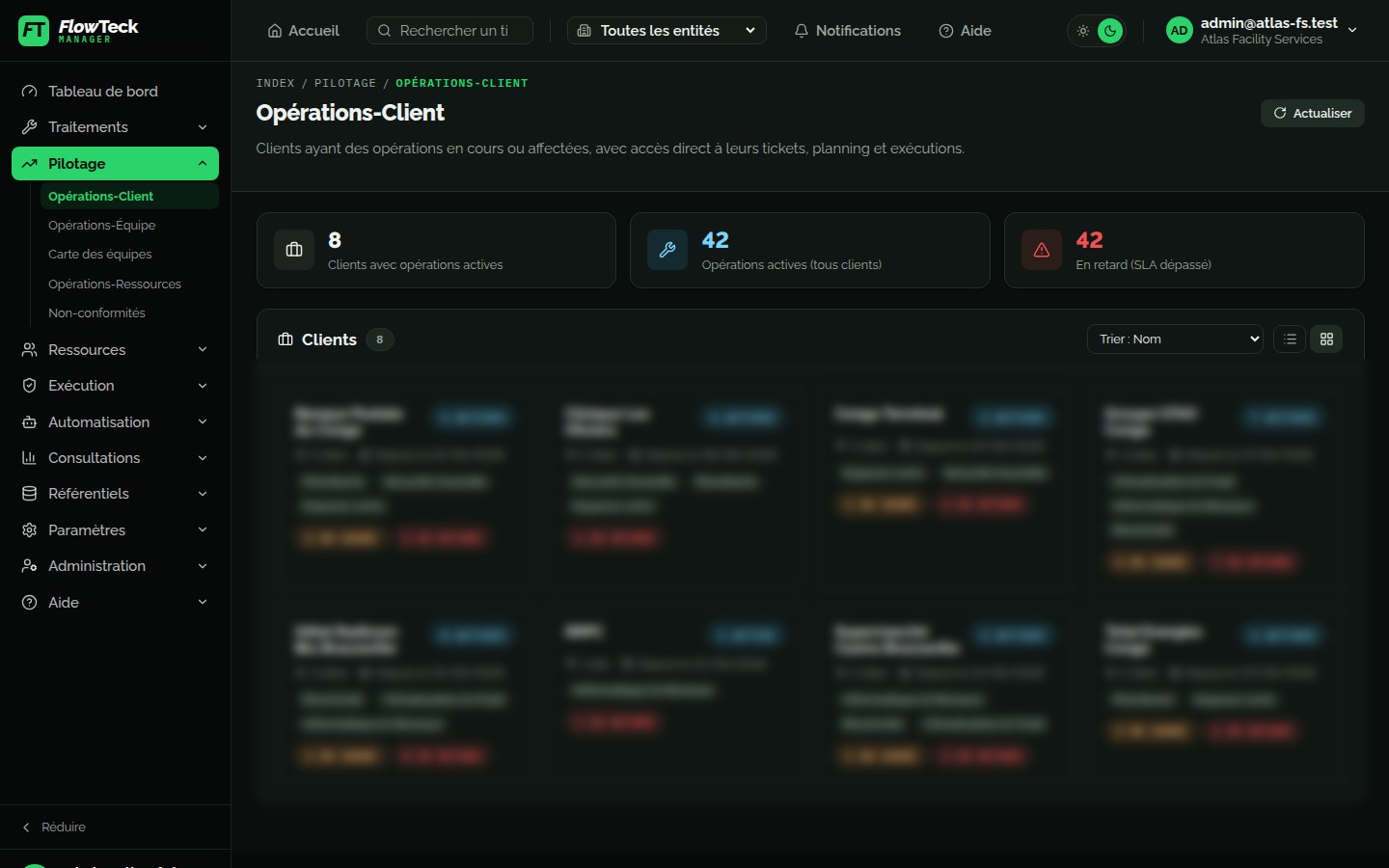Screen dimensions: 1389x868
Task: Switch clients to grid view icon
Action: click(1326, 339)
